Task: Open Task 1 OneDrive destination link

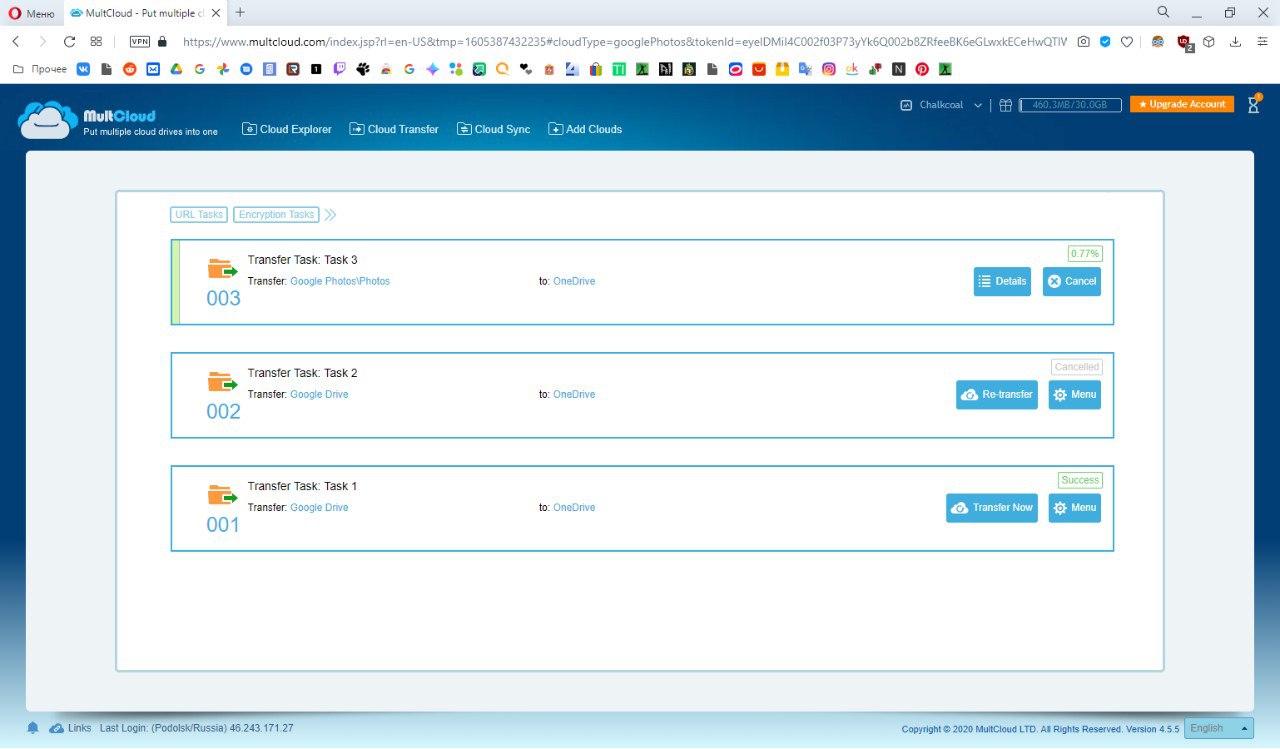Action: point(574,507)
